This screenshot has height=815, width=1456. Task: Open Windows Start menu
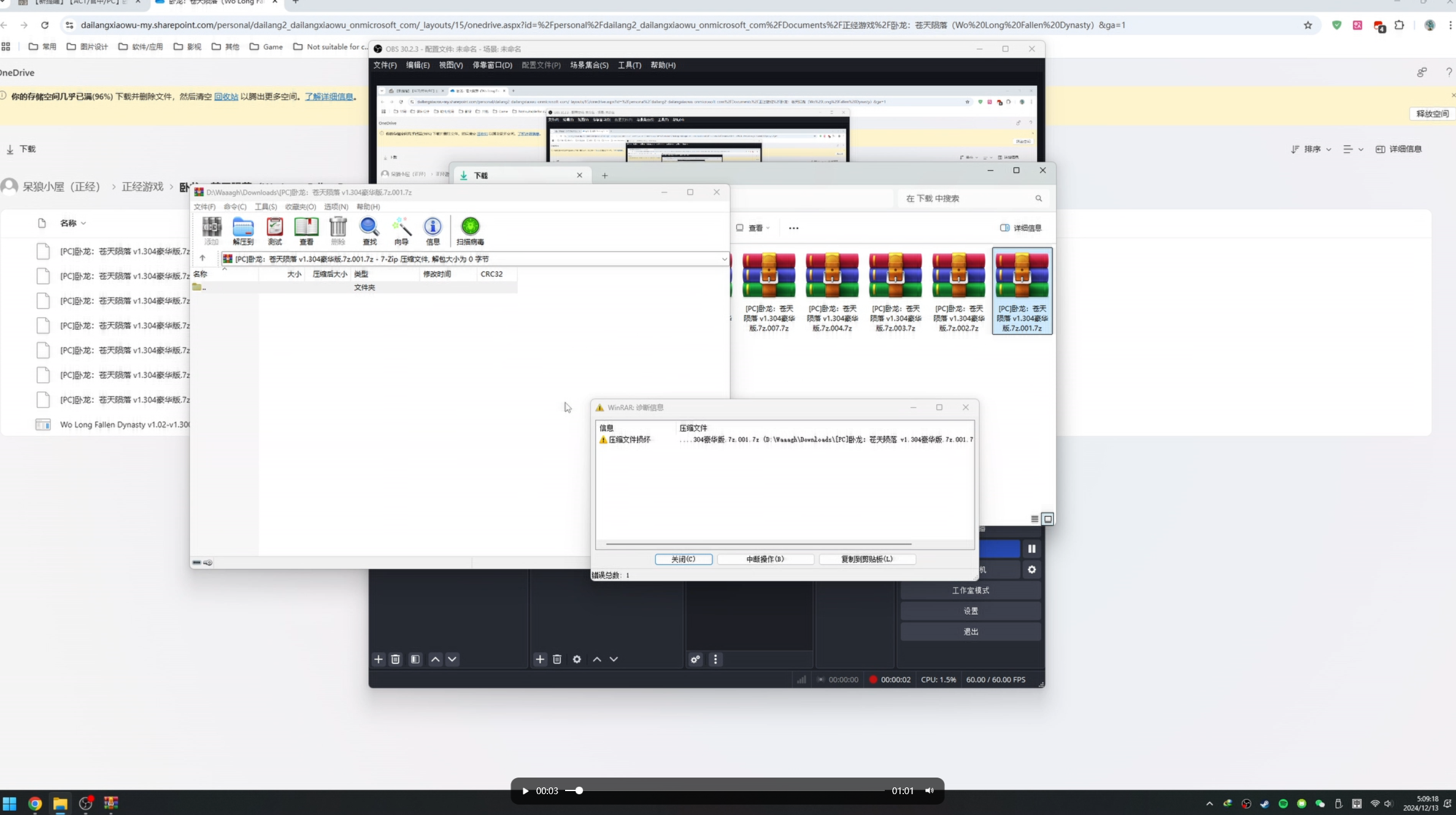[9, 803]
